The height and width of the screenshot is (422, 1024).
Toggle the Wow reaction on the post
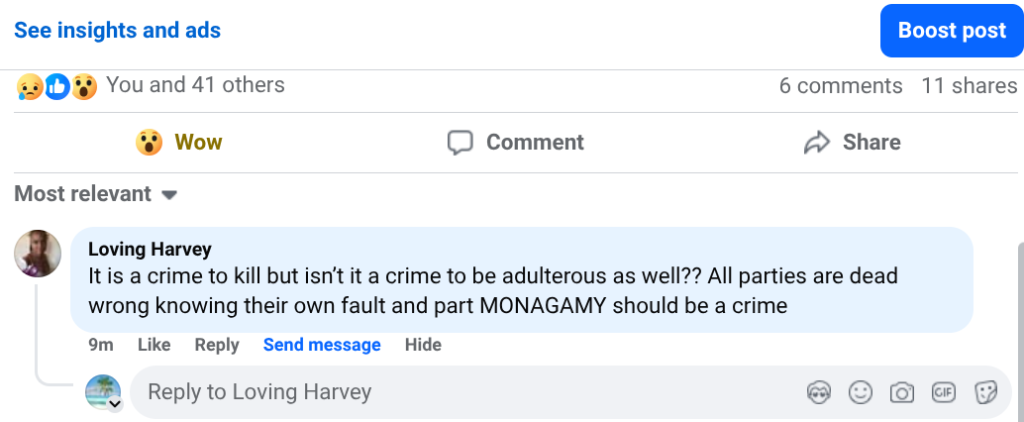179,142
